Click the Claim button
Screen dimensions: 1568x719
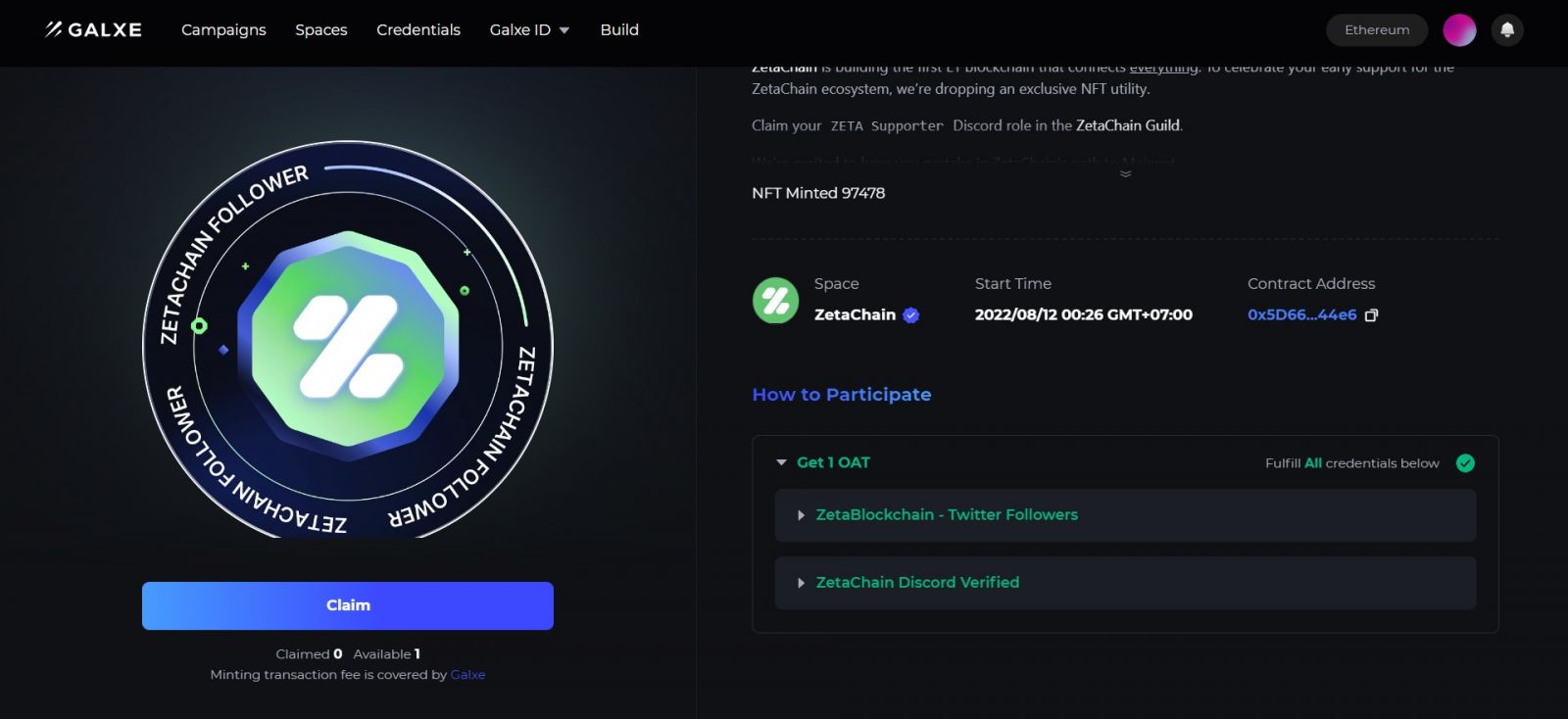[348, 605]
